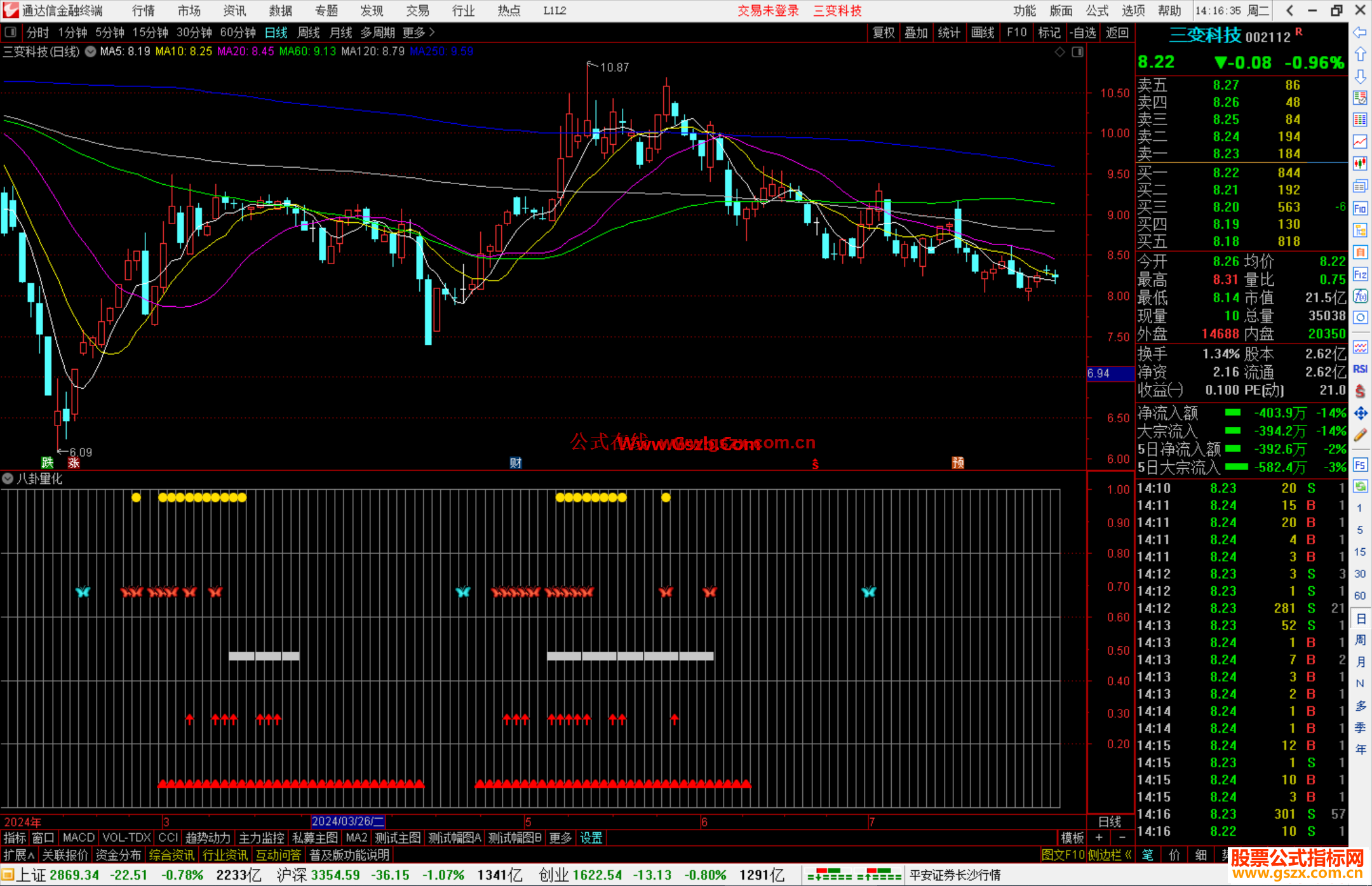Click the RSI indicator icon
The image size is (1372, 886).
(x=1360, y=369)
